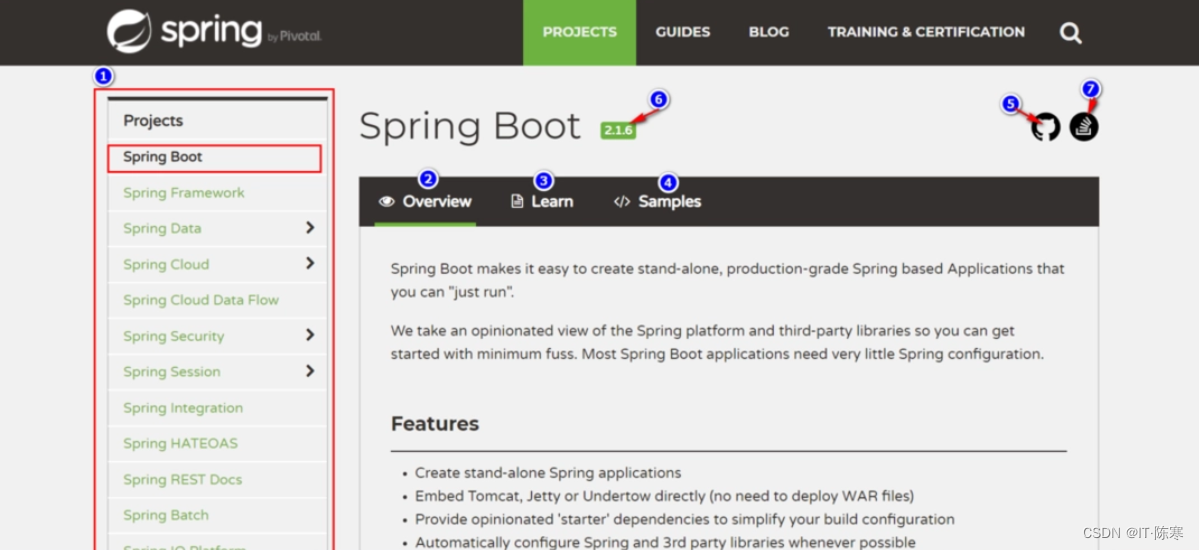Click the Spring Boot page title
This screenshot has height=550, width=1199.
pos(470,126)
